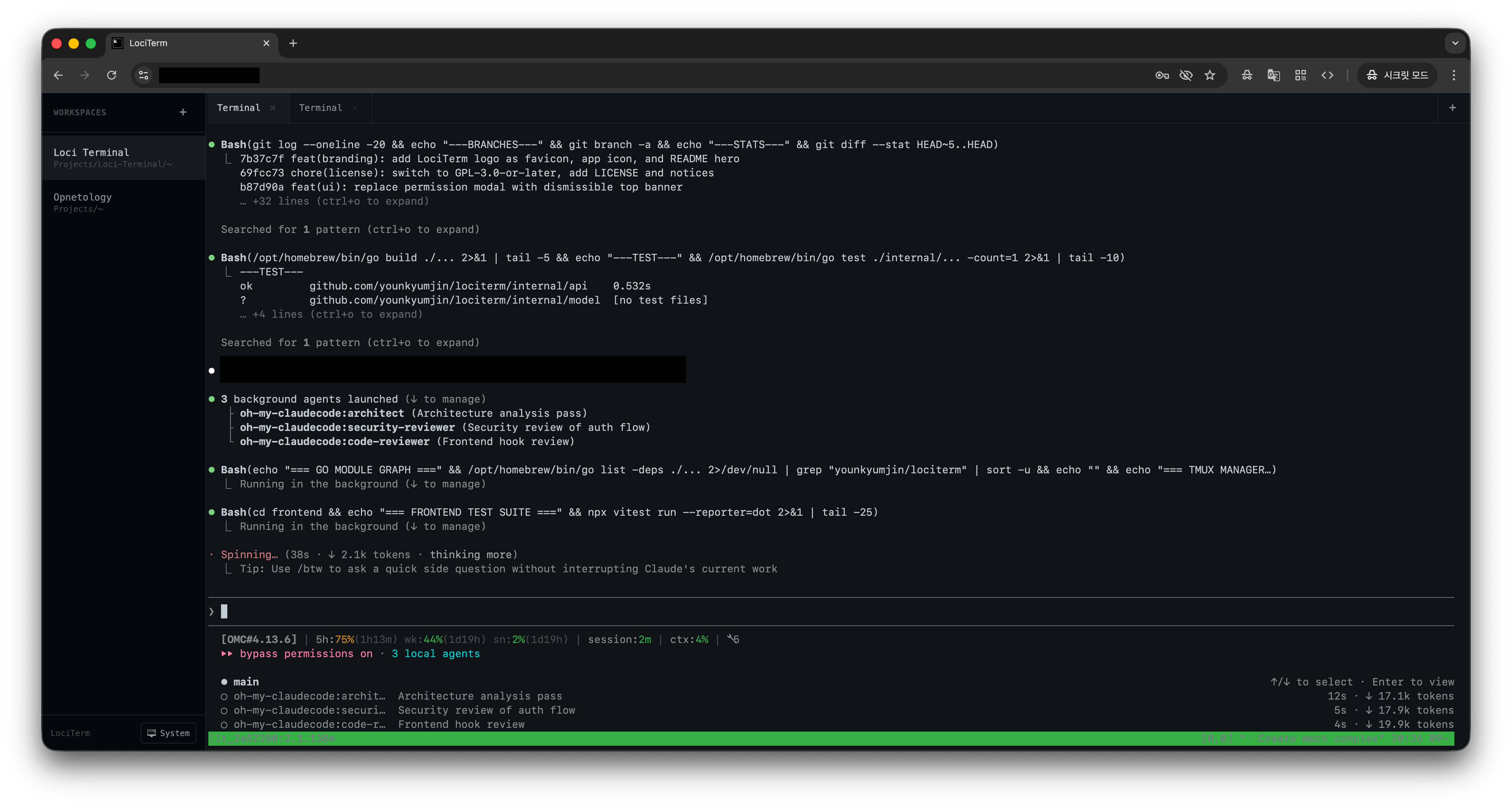Image resolution: width=1512 pixels, height=806 pixels.
Task: Click the Tip about /btw line
Action: click(508, 569)
